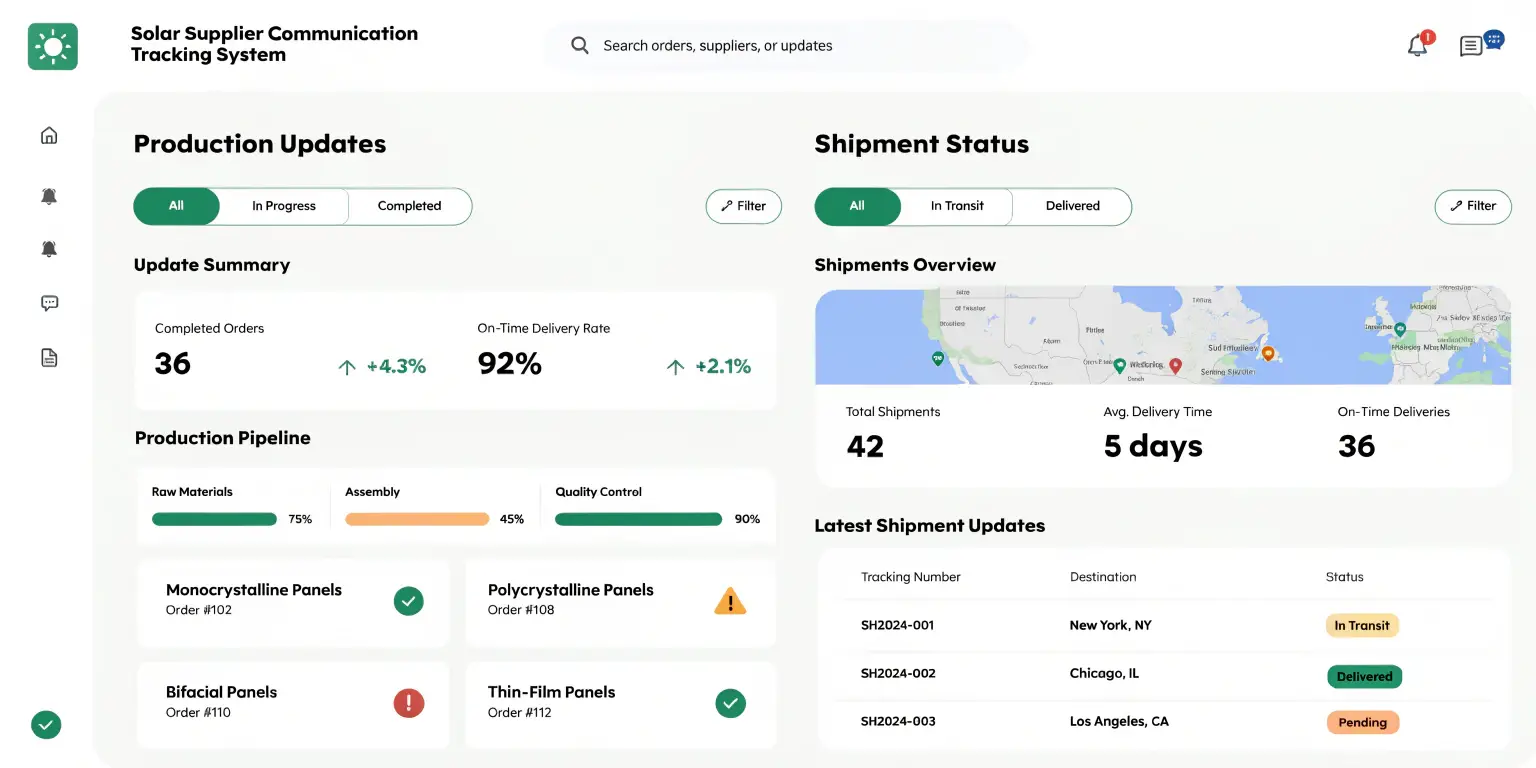Select the In Progress production filter
The height and width of the screenshot is (768, 1536).
(283, 206)
